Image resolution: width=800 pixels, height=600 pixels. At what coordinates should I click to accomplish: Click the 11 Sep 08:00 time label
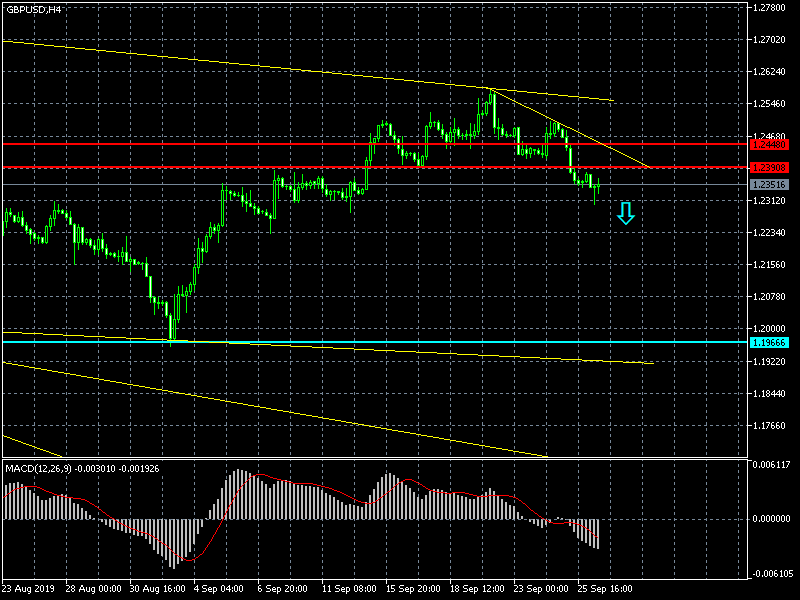click(349, 589)
